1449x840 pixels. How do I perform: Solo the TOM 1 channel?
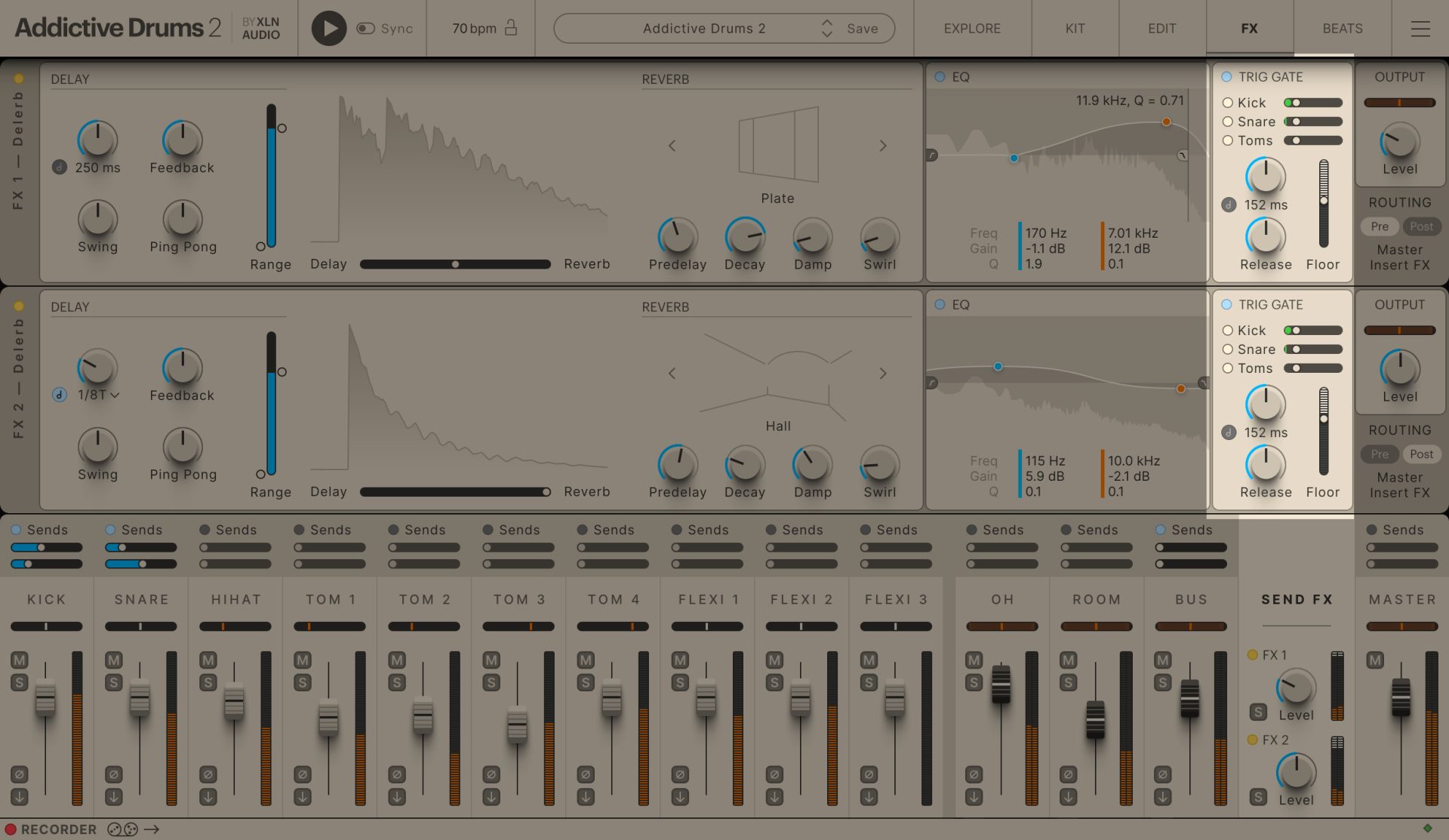tap(302, 683)
